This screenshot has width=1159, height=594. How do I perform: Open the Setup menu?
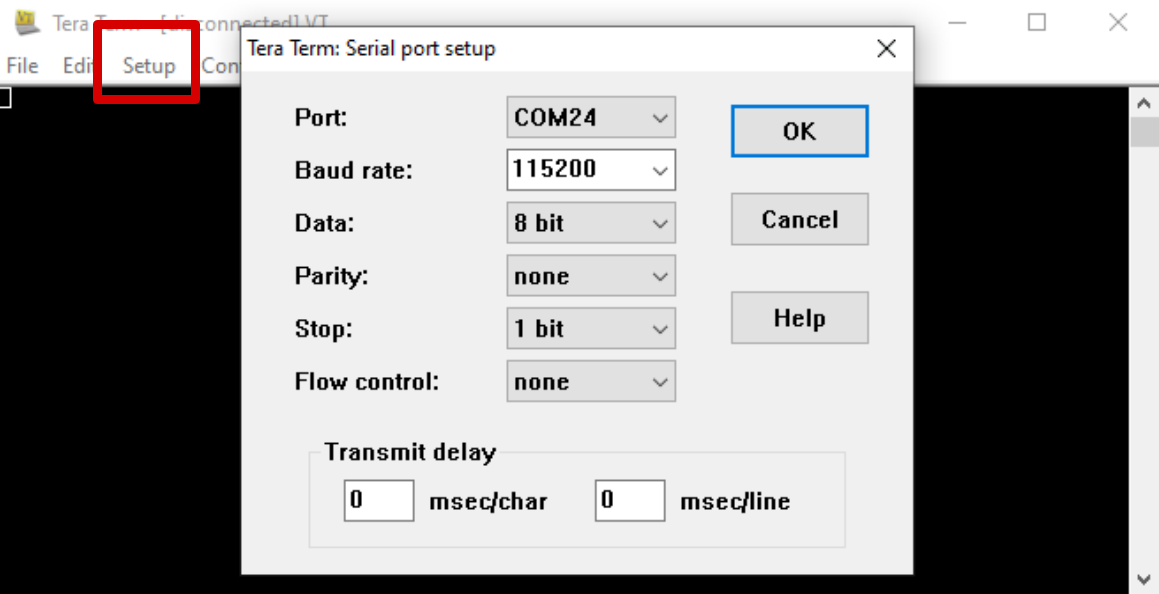point(149,66)
